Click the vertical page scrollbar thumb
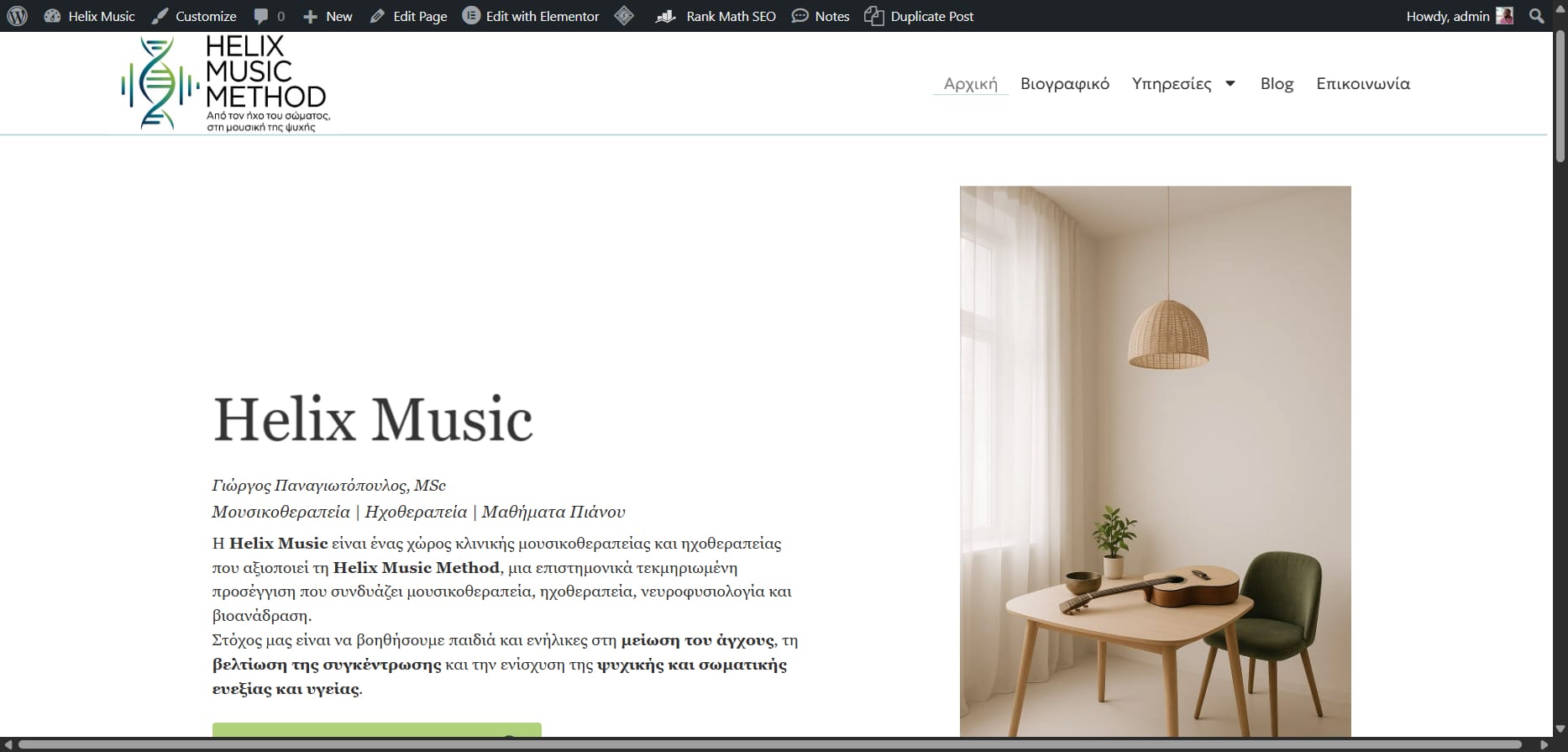1568x752 pixels. [x=1560, y=97]
